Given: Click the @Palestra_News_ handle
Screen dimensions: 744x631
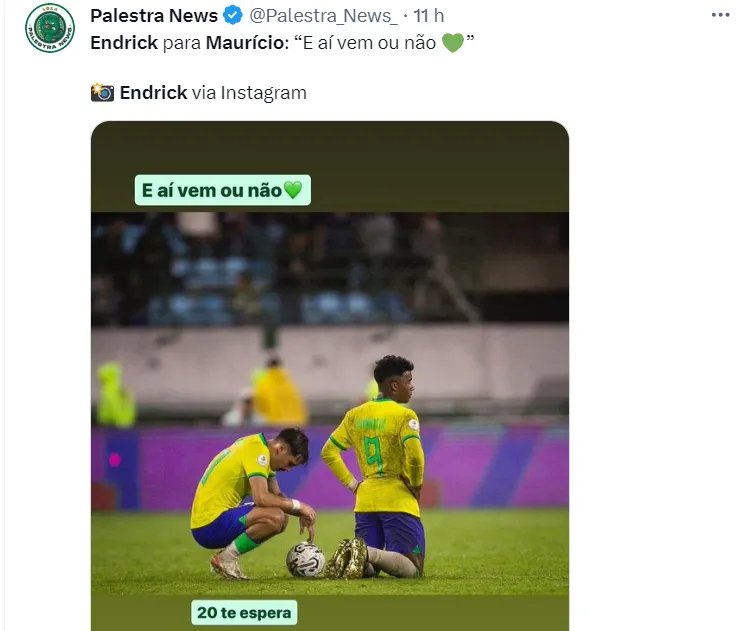Looking at the screenshot, I should [320, 15].
